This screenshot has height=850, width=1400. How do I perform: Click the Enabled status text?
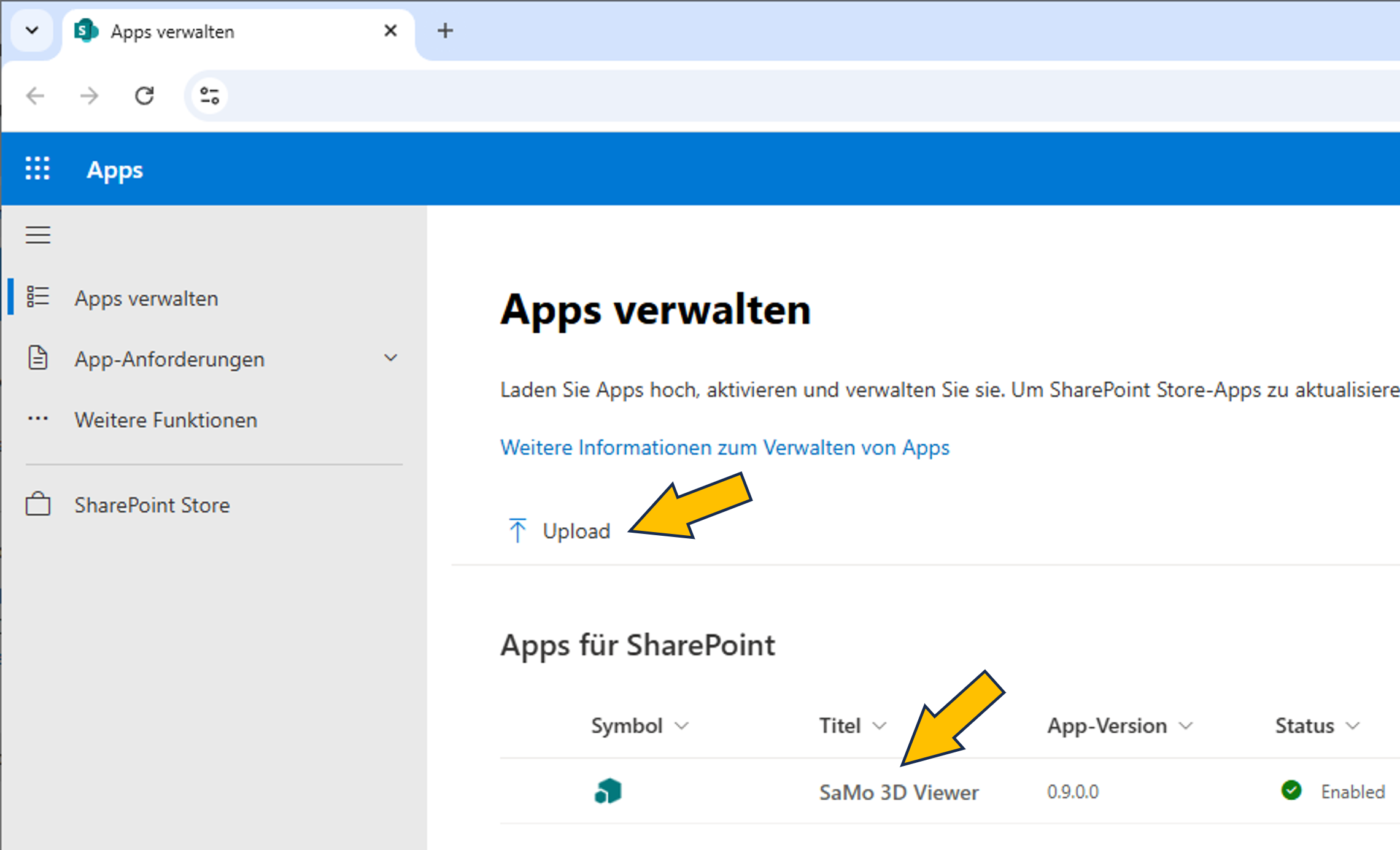click(x=1353, y=792)
